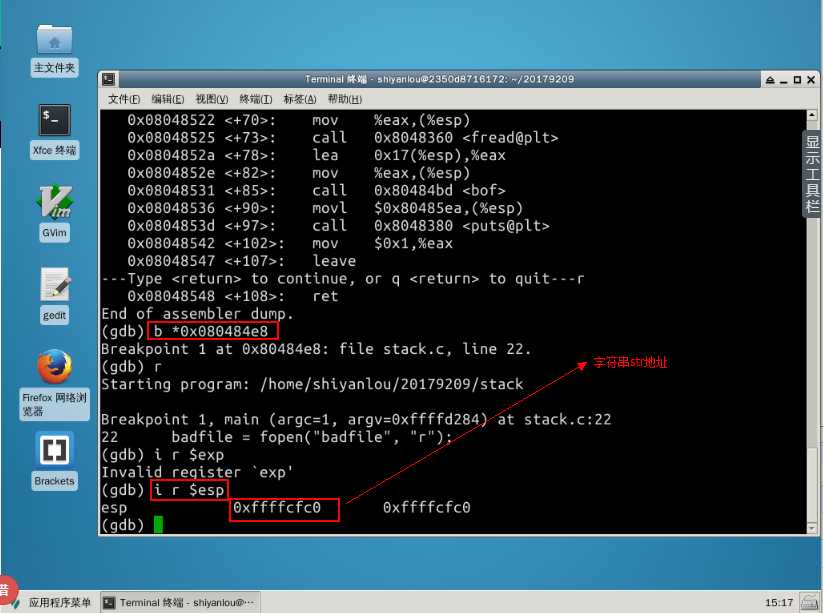This screenshot has width=823, height=613.
Task: Click the green gdb cursor prompt
Action: pos(158,525)
